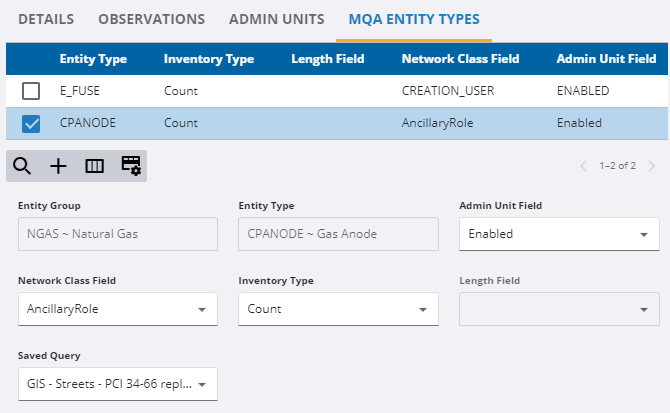The height and width of the screenshot is (413, 670).
Task: Sort by Entity Type column header
Action: tap(93, 59)
